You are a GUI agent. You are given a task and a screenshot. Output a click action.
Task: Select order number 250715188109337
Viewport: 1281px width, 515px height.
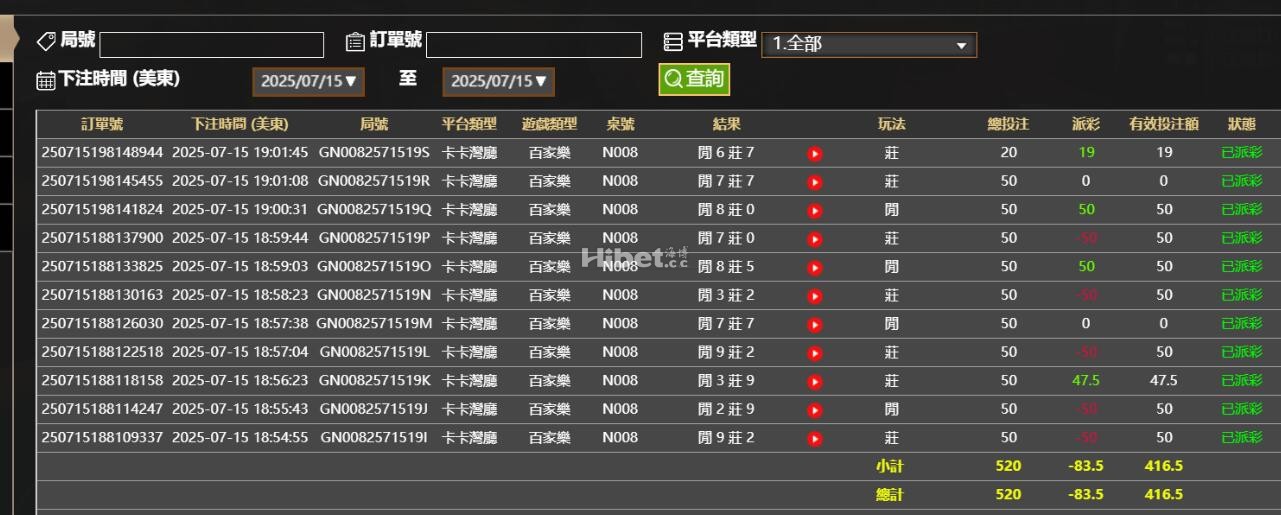pyautogui.click(x=102, y=438)
